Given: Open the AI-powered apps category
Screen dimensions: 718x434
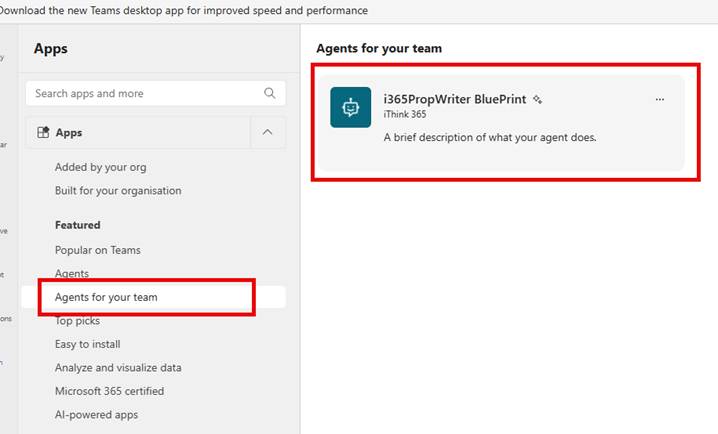Looking at the screenshot, I should (96, 414).
